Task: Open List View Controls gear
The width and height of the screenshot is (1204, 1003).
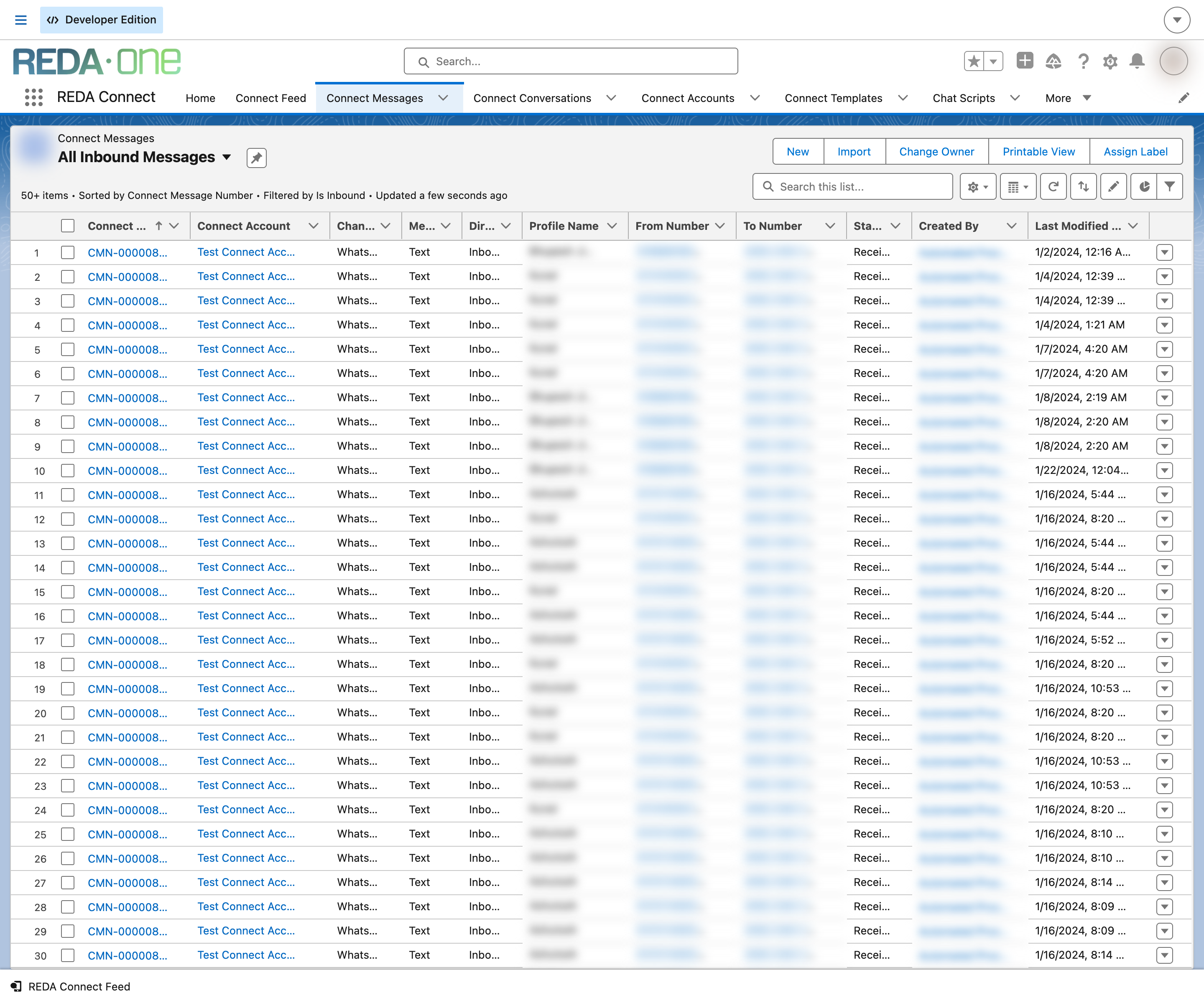Action: click(x=978, y=187)
